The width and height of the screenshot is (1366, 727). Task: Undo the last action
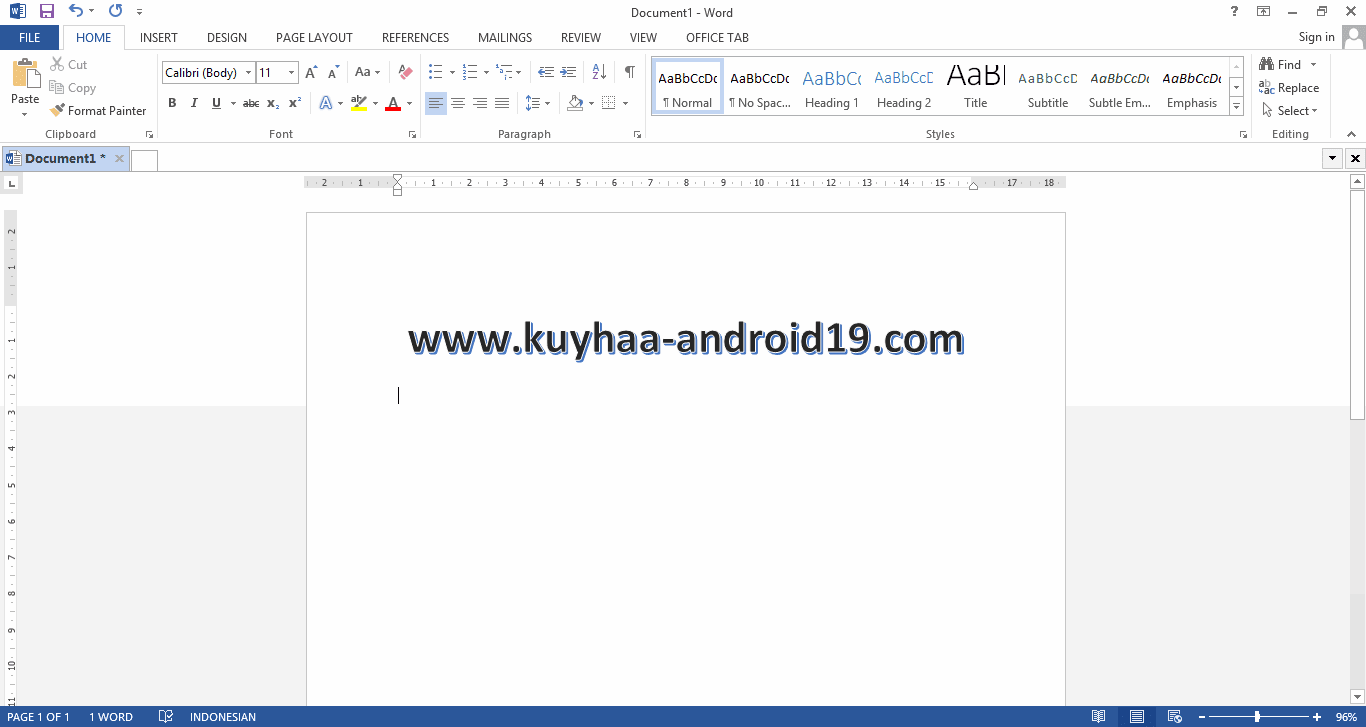[x=75, y=12]
